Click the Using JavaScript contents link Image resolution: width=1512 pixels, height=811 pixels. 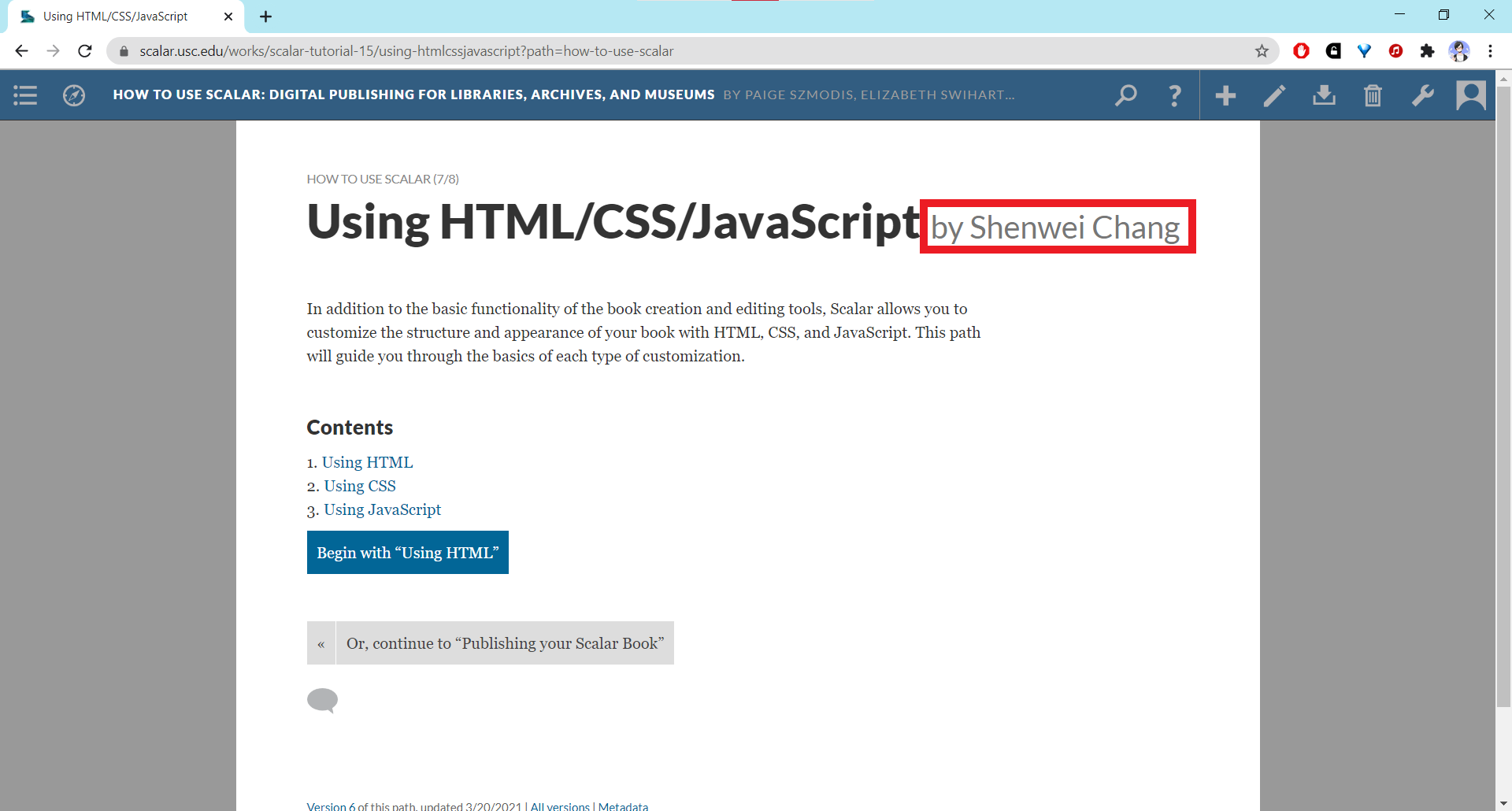[382, 509]
